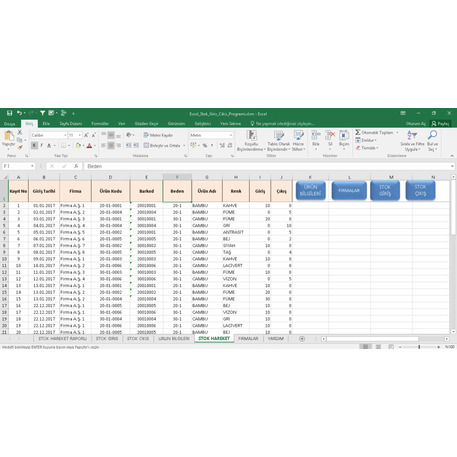Click the blue ÜRÜN BİLGİLERİ button
457x457 pixels.
[310, 191]
